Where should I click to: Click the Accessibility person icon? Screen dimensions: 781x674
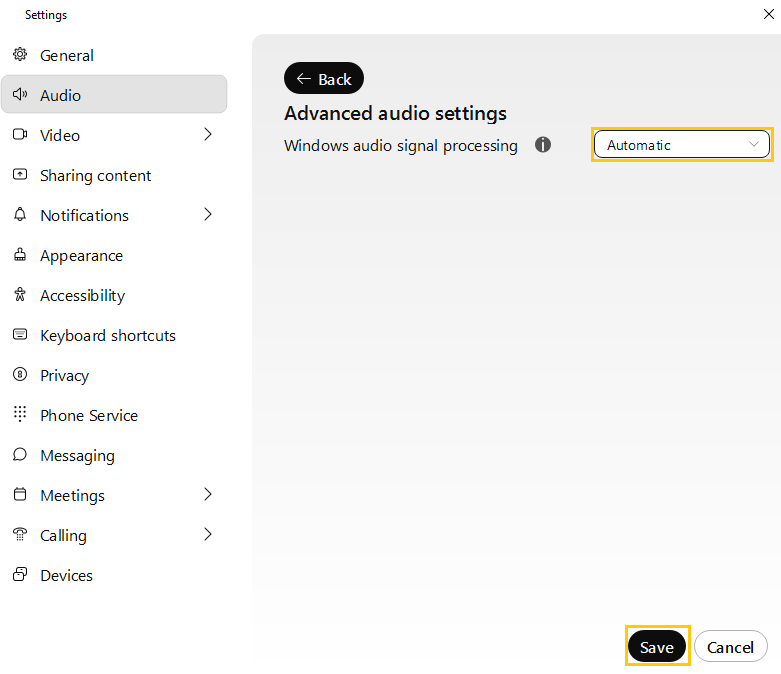tap(19, 295)
